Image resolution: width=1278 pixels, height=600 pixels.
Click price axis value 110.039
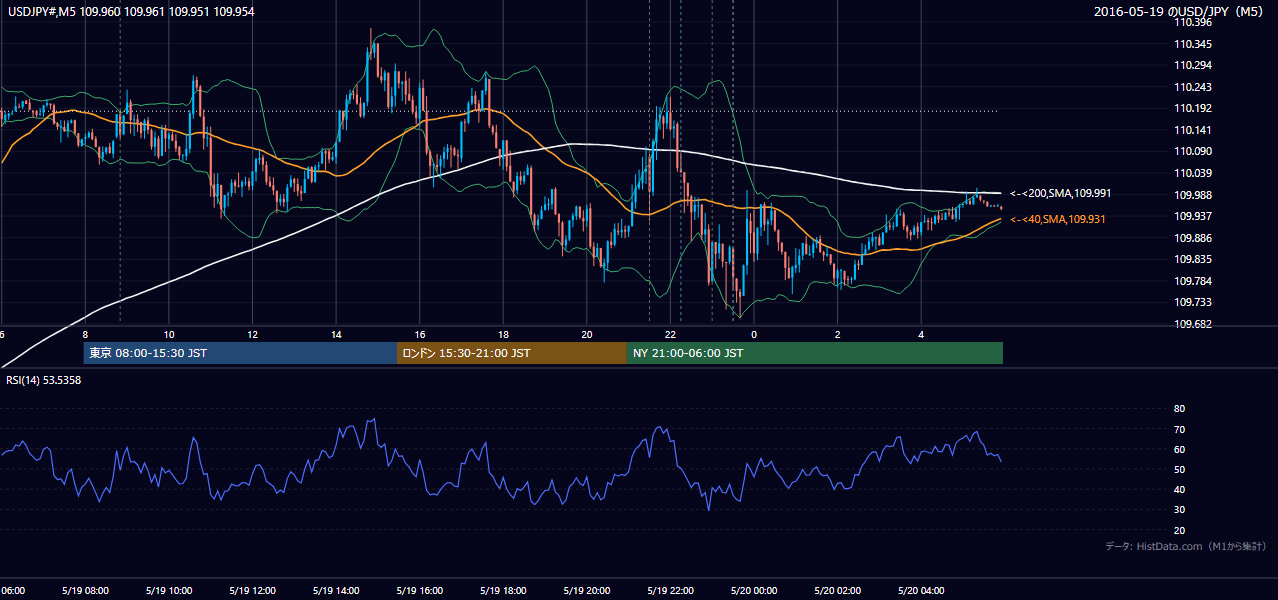[1194, 173]
